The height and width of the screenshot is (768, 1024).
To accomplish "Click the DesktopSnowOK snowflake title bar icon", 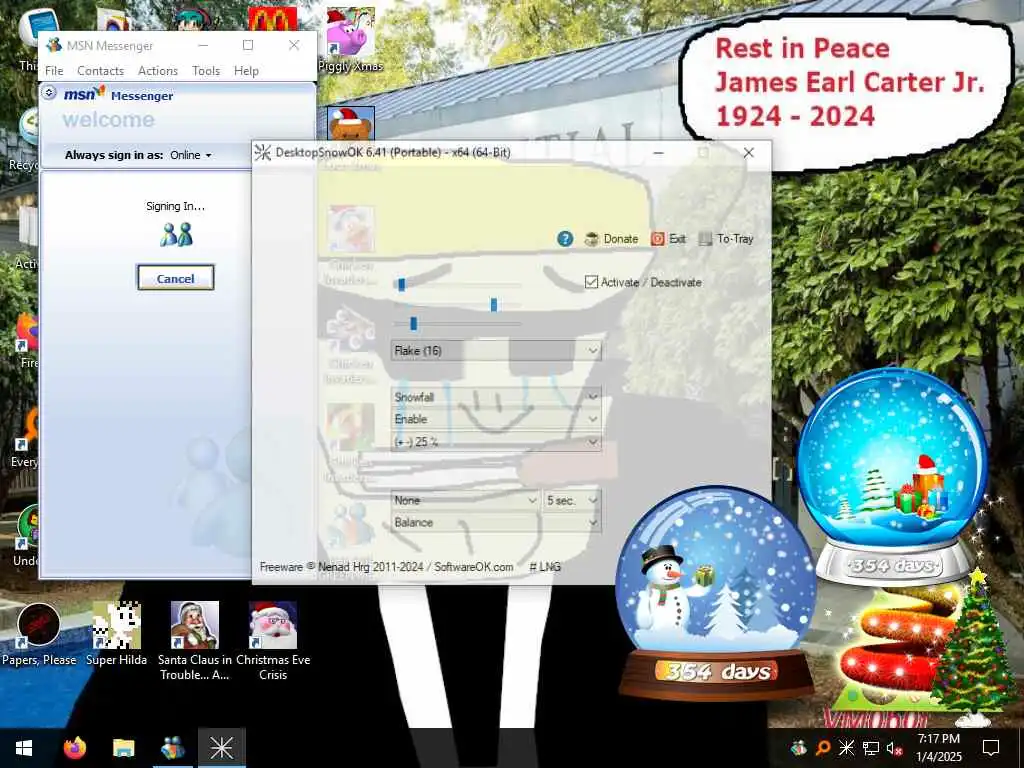I will (263, 153).
